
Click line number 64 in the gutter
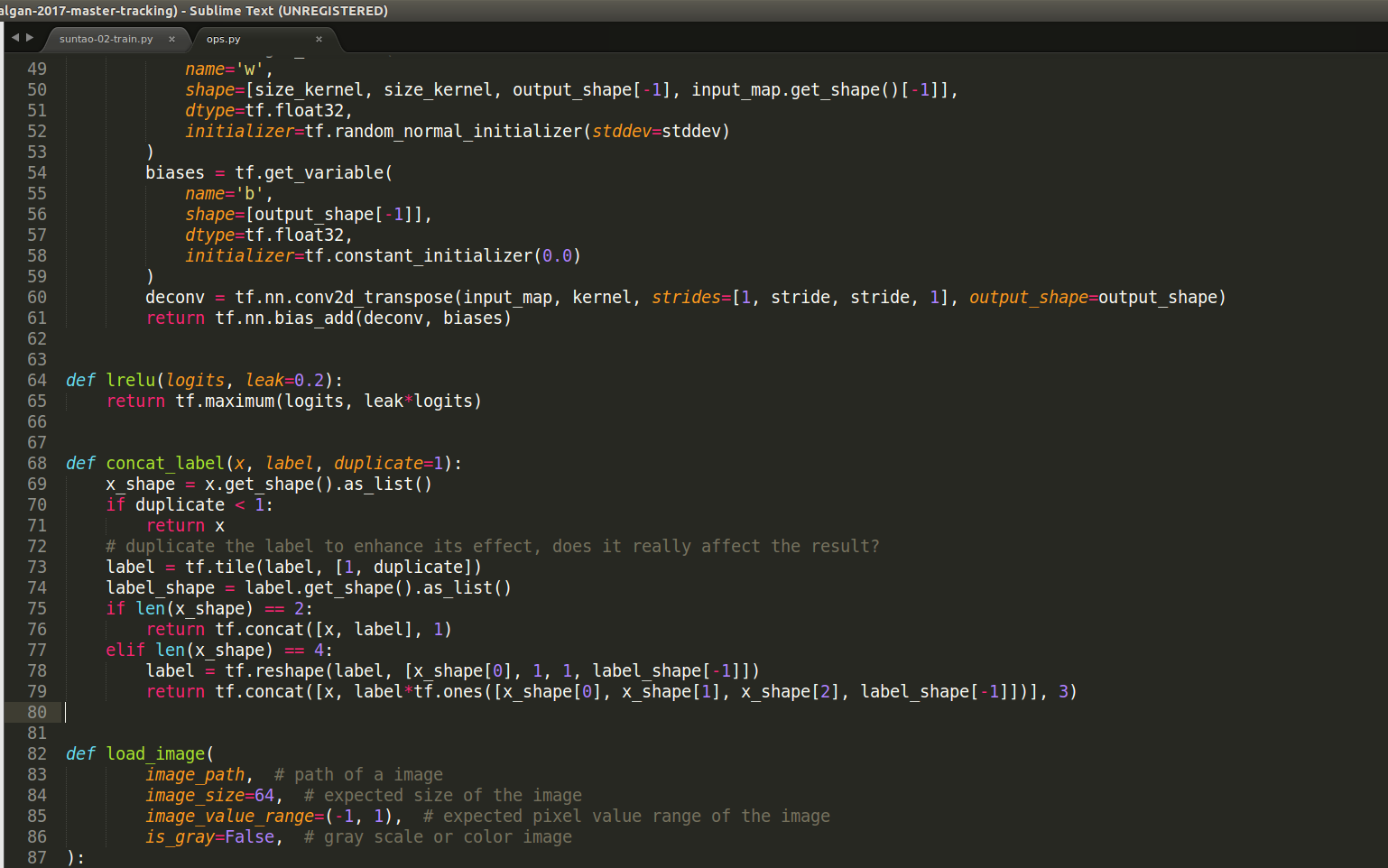coord(36,380)
